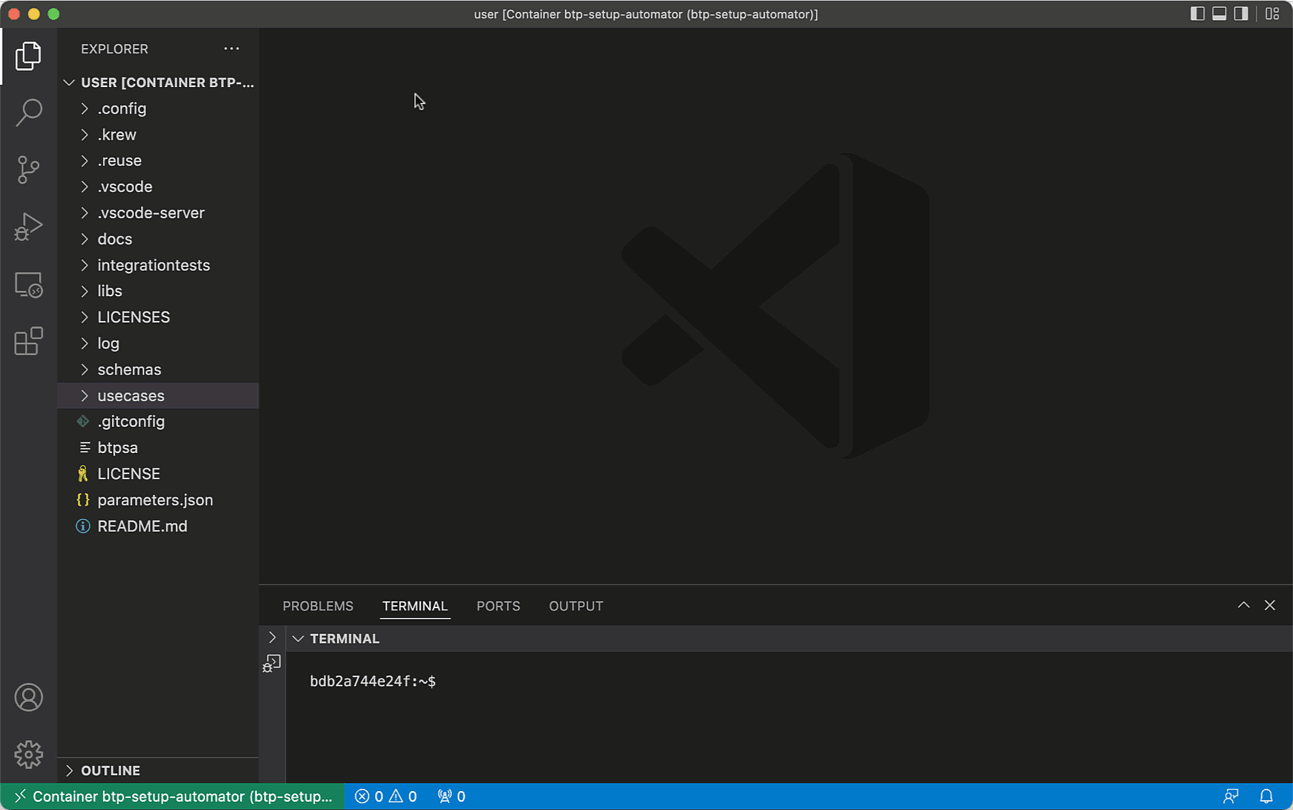
Task: Expand the usecases folder
Action: (x=158, y=395)
